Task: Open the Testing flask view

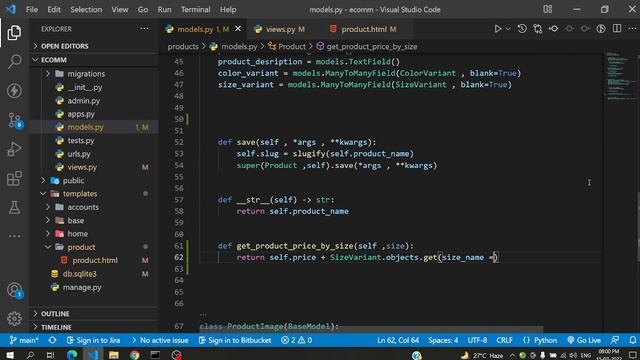Action: [14, 207]
